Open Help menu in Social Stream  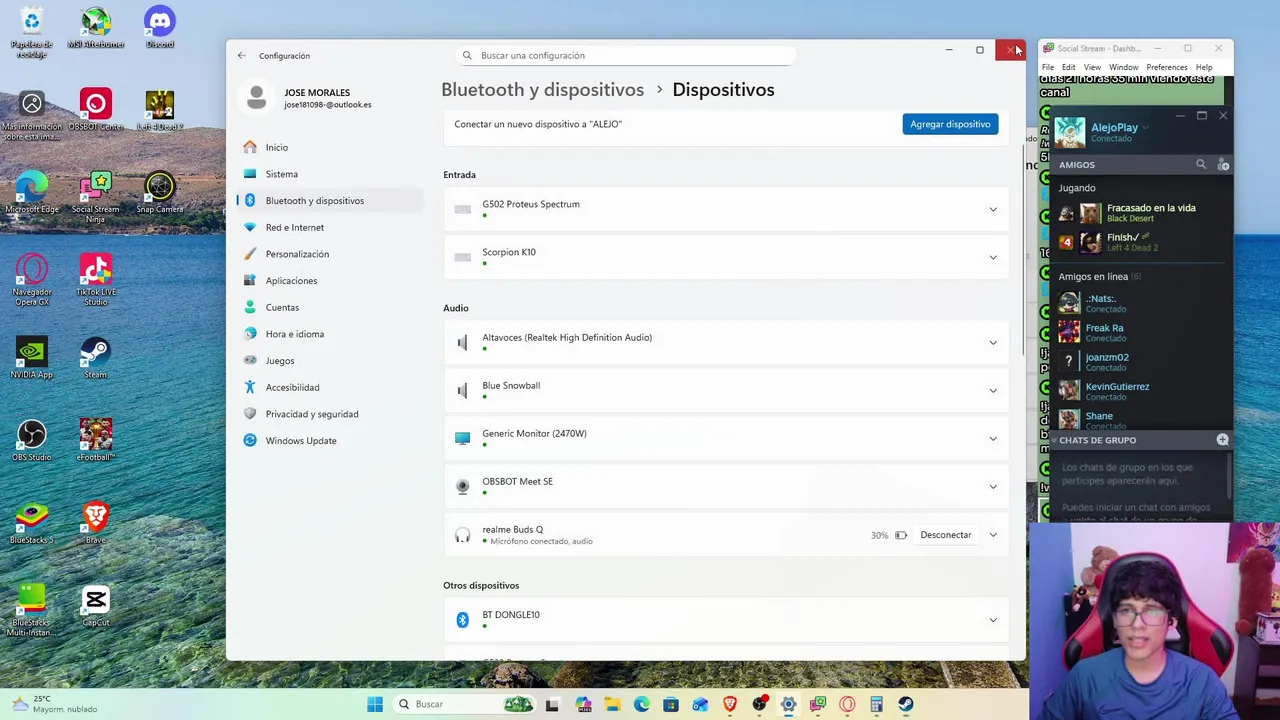(1204, 67)
